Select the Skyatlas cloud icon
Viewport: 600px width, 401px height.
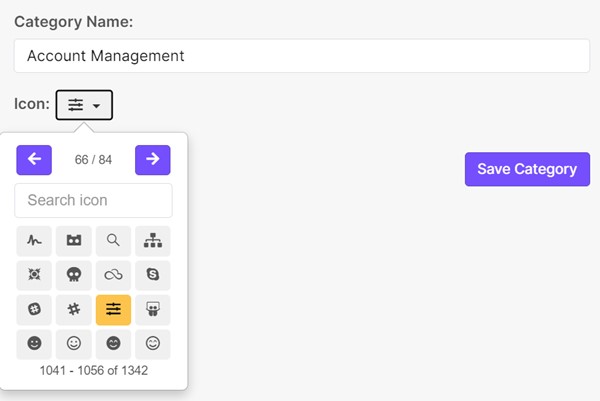coord(113,275)
